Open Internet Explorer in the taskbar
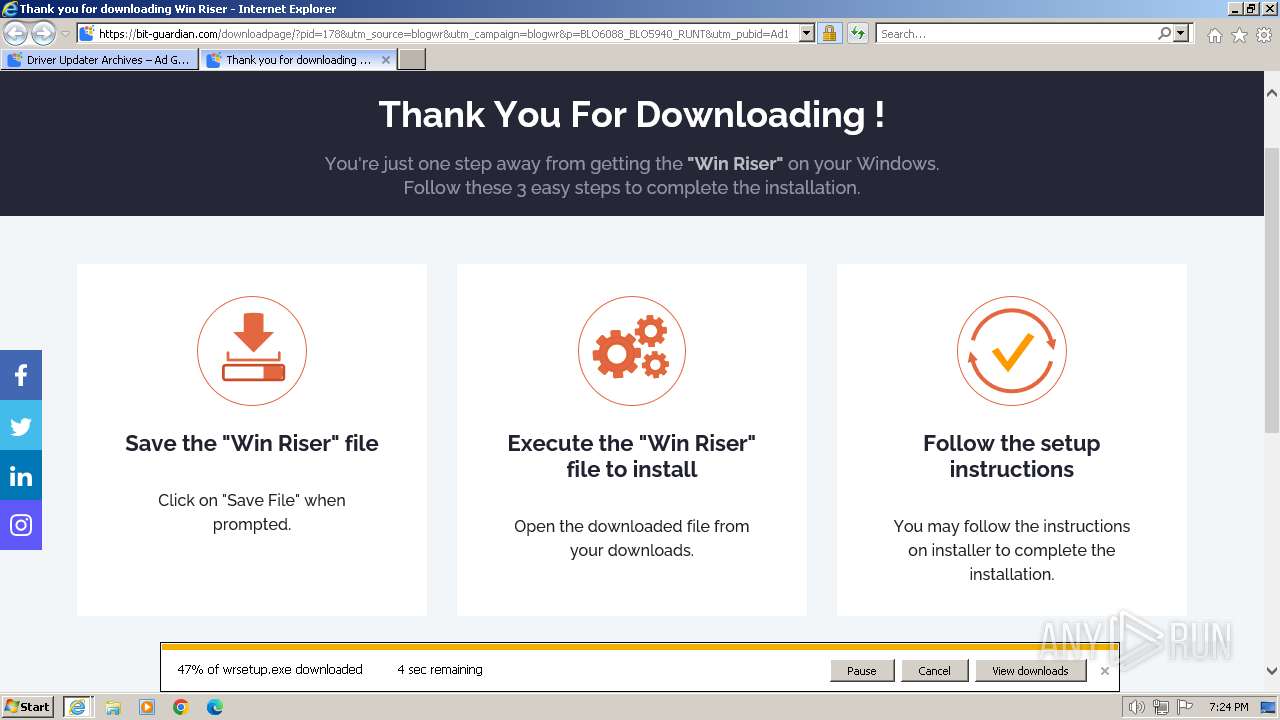The height and width of the screenshot is (720, 1280). [x=77, y=707]
